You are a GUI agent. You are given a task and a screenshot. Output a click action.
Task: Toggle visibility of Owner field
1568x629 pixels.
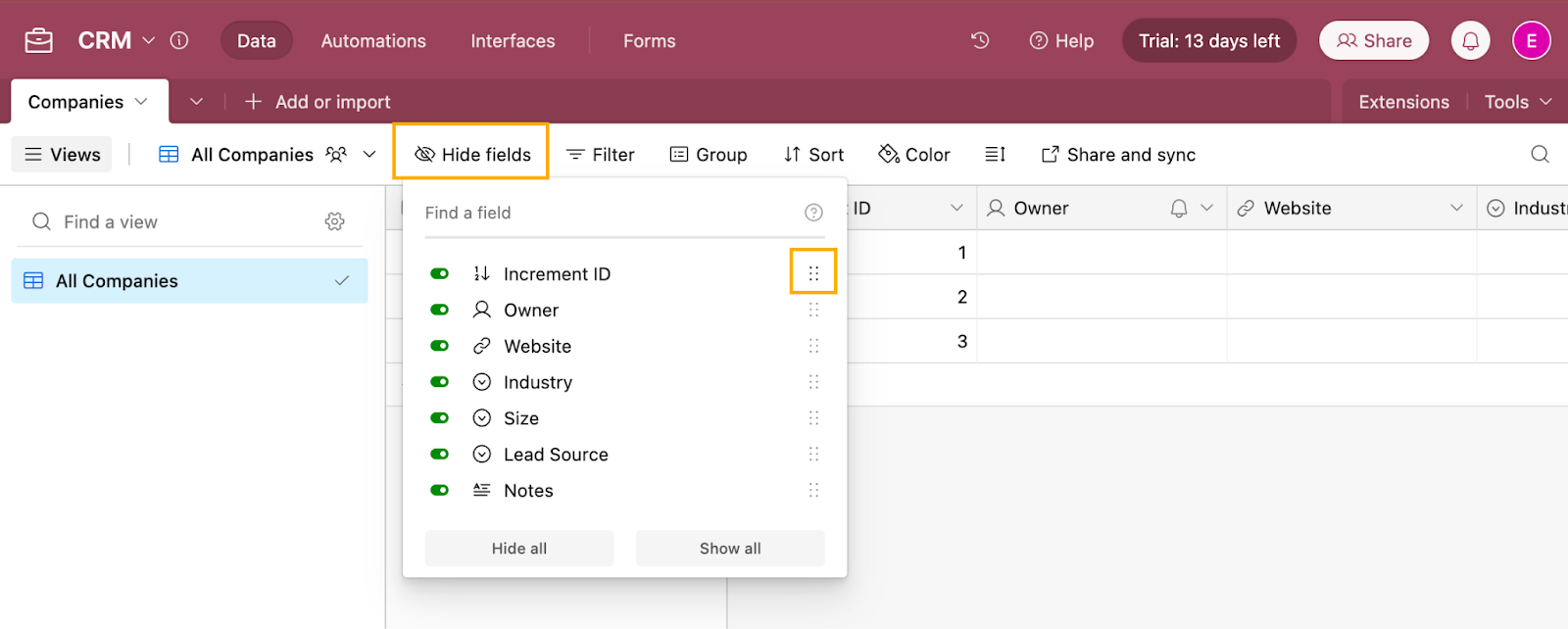(x=439, y=310)
